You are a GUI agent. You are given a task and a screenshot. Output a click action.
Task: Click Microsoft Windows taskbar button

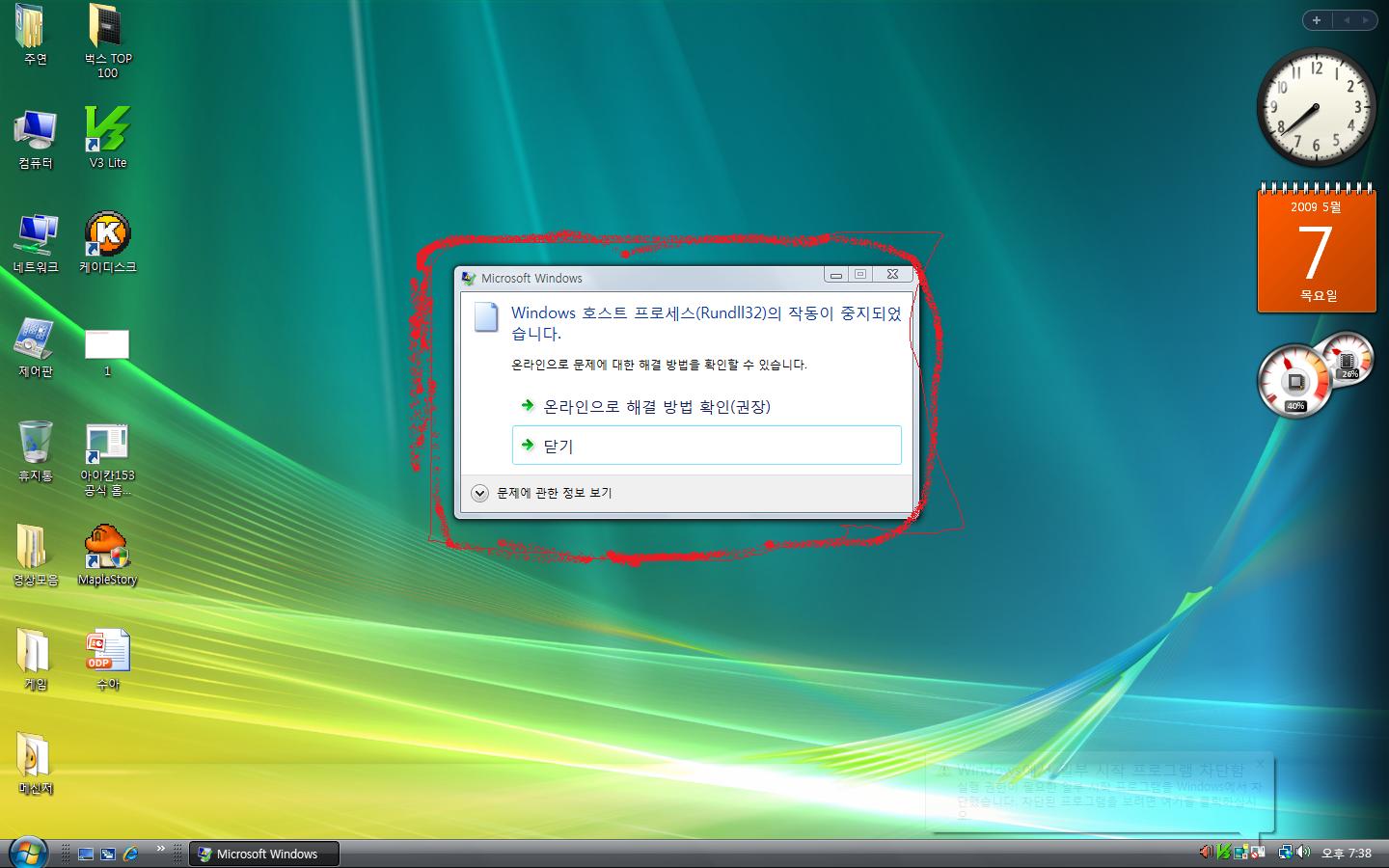click(264, 854)
